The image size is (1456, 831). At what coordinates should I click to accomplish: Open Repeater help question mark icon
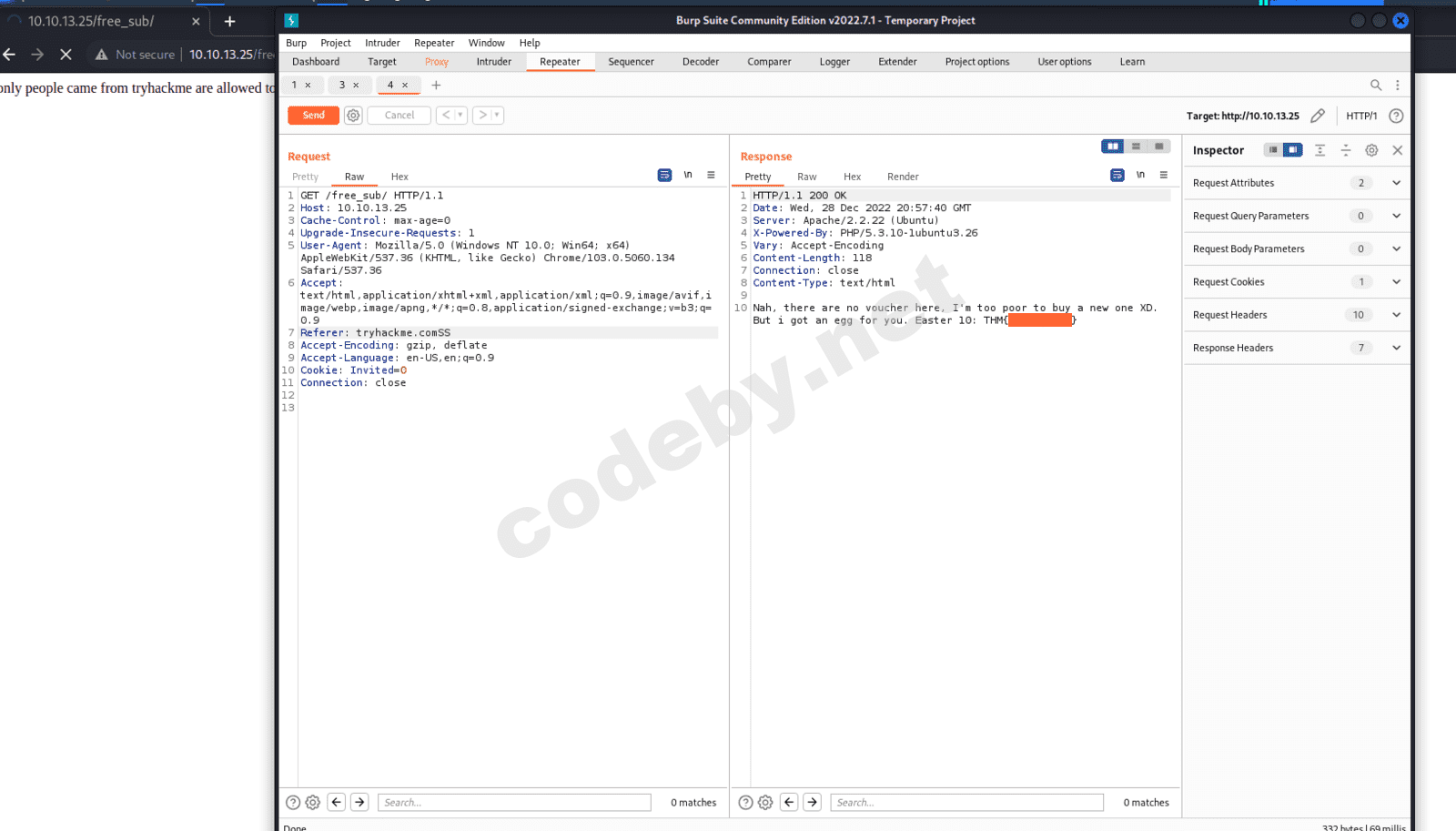[x=1396, y=116]
